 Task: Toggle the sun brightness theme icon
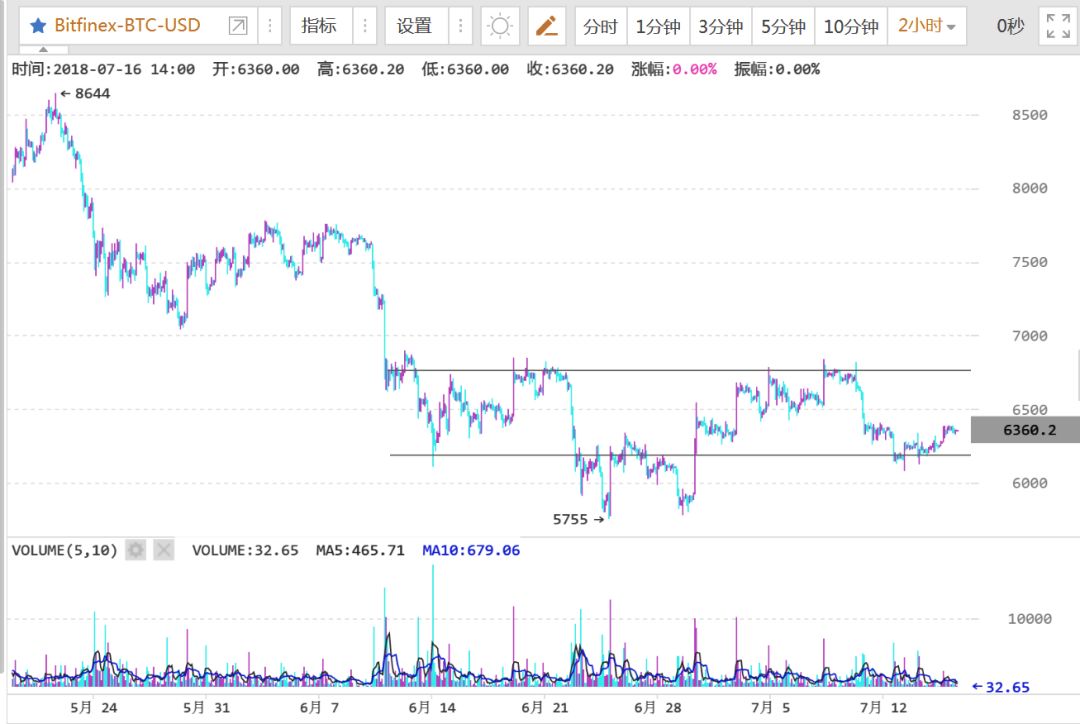(x=499, y=26)
